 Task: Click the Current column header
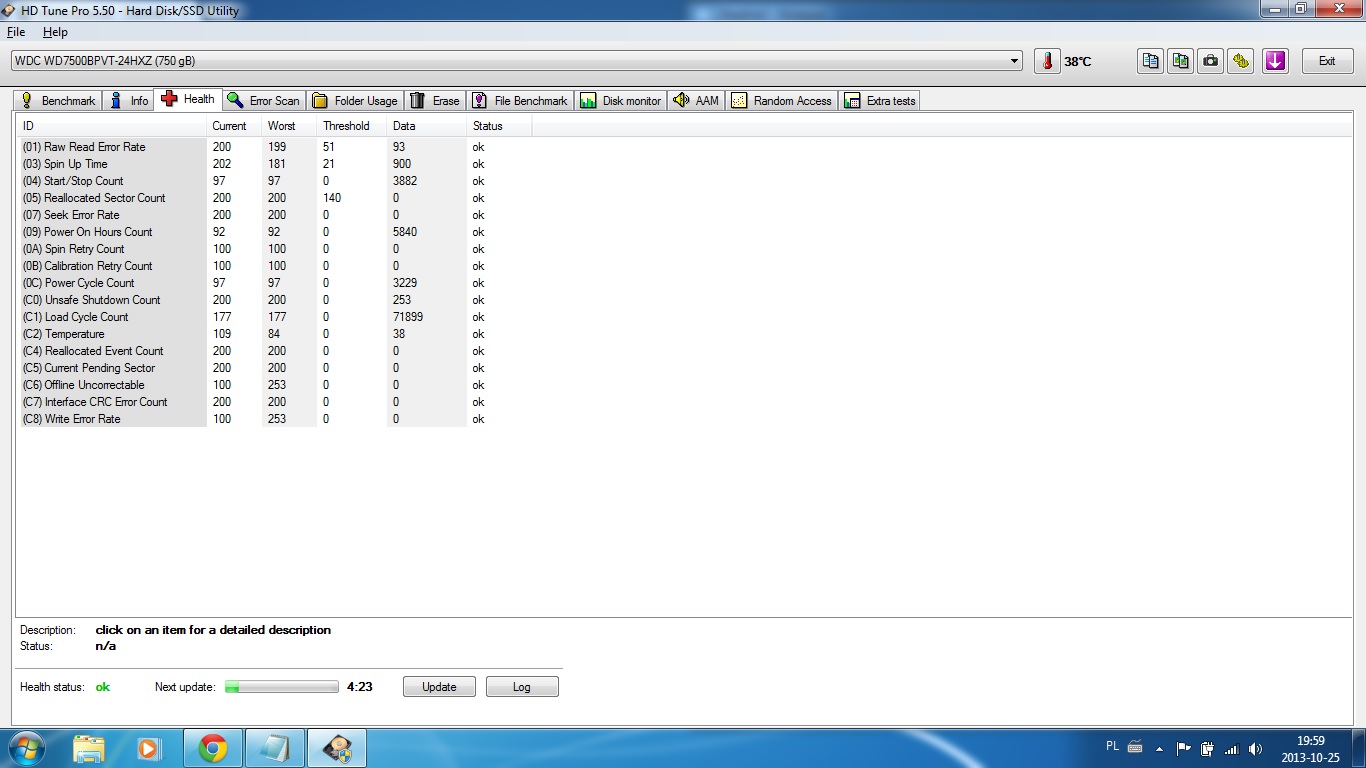point(234,126)
